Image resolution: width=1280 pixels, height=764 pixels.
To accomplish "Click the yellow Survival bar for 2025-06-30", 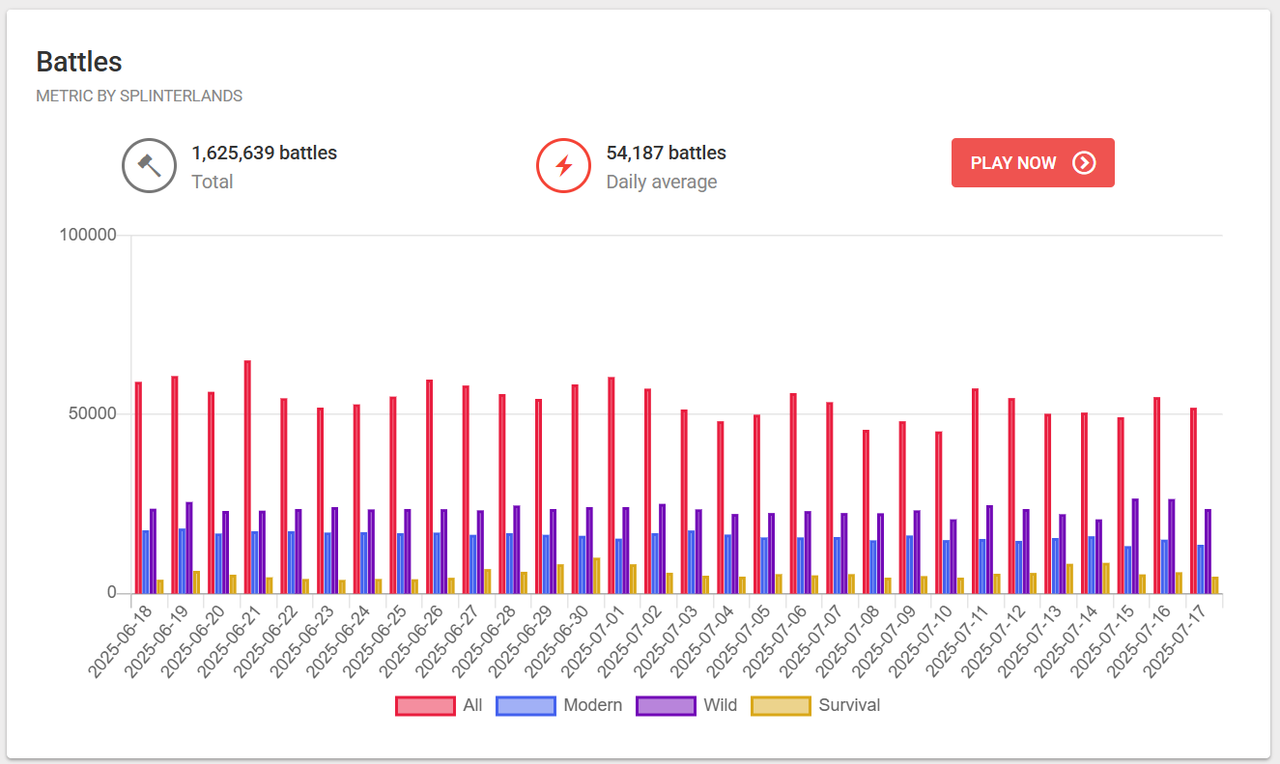I will coord(597,576).
